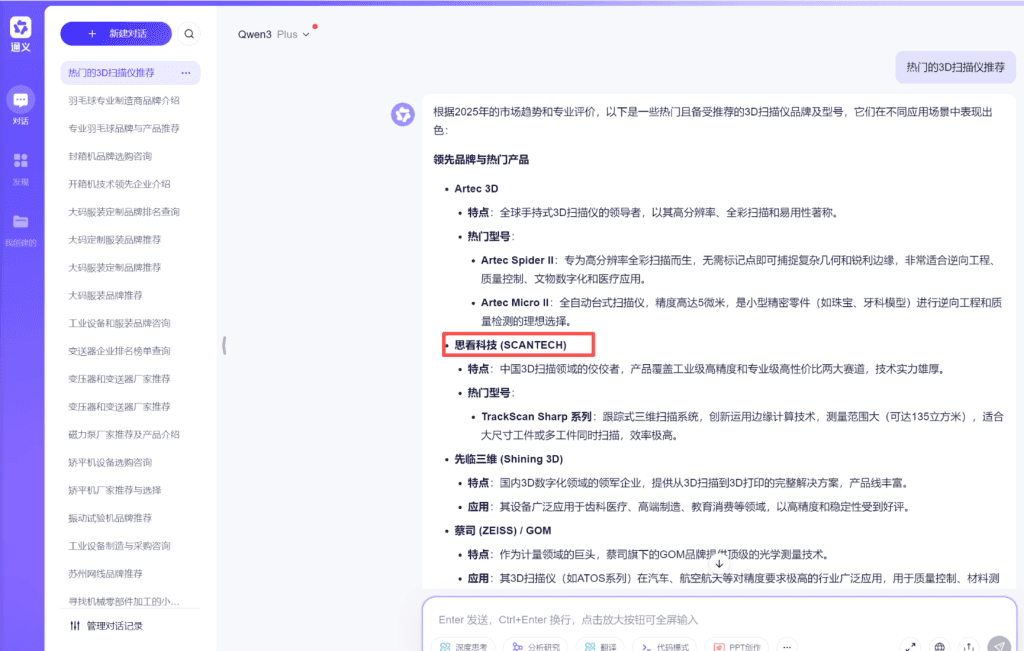Click 分析研究 analysis research chip

[536, 645]
